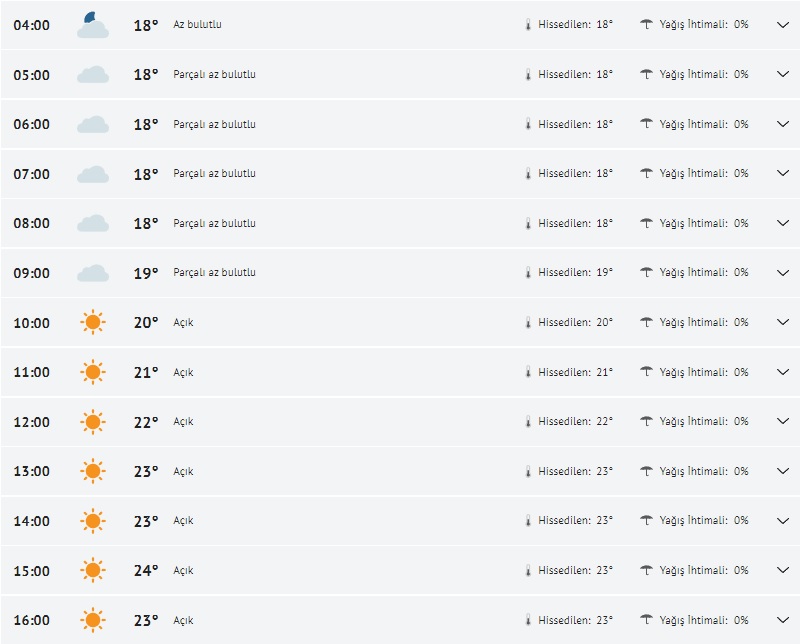Image resolution: width=800 pixels, height=644 pixels.
Task: Click the thermometer icon in 12:00 row
Action: point(528,422)
